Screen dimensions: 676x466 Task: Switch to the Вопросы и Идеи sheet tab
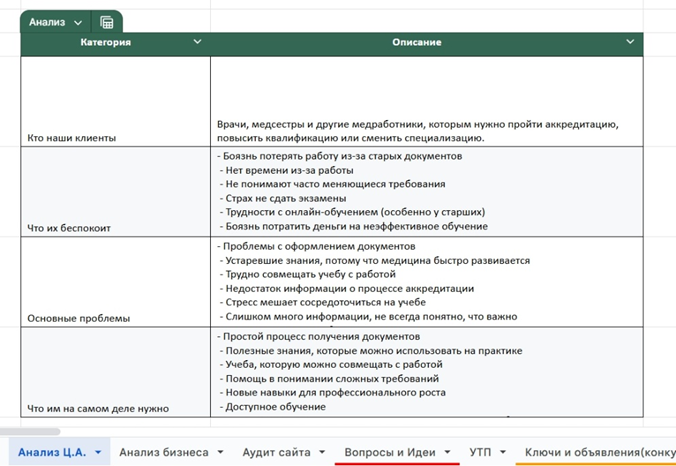coord(390,452)
